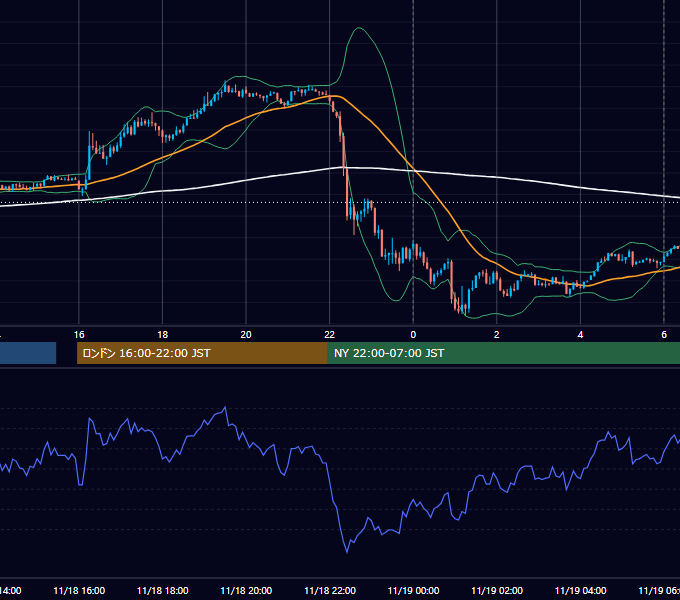Click the 11/19 04:00 date label
This screenshot has height=600, width=680.
(580, 590)
